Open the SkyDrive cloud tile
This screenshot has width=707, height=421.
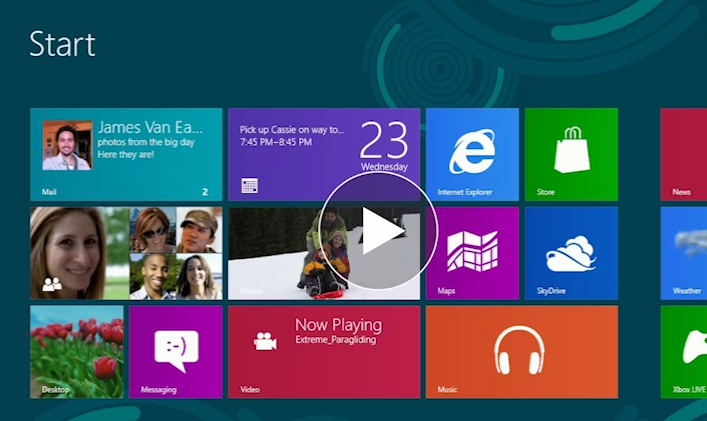[x=571, y=253]
